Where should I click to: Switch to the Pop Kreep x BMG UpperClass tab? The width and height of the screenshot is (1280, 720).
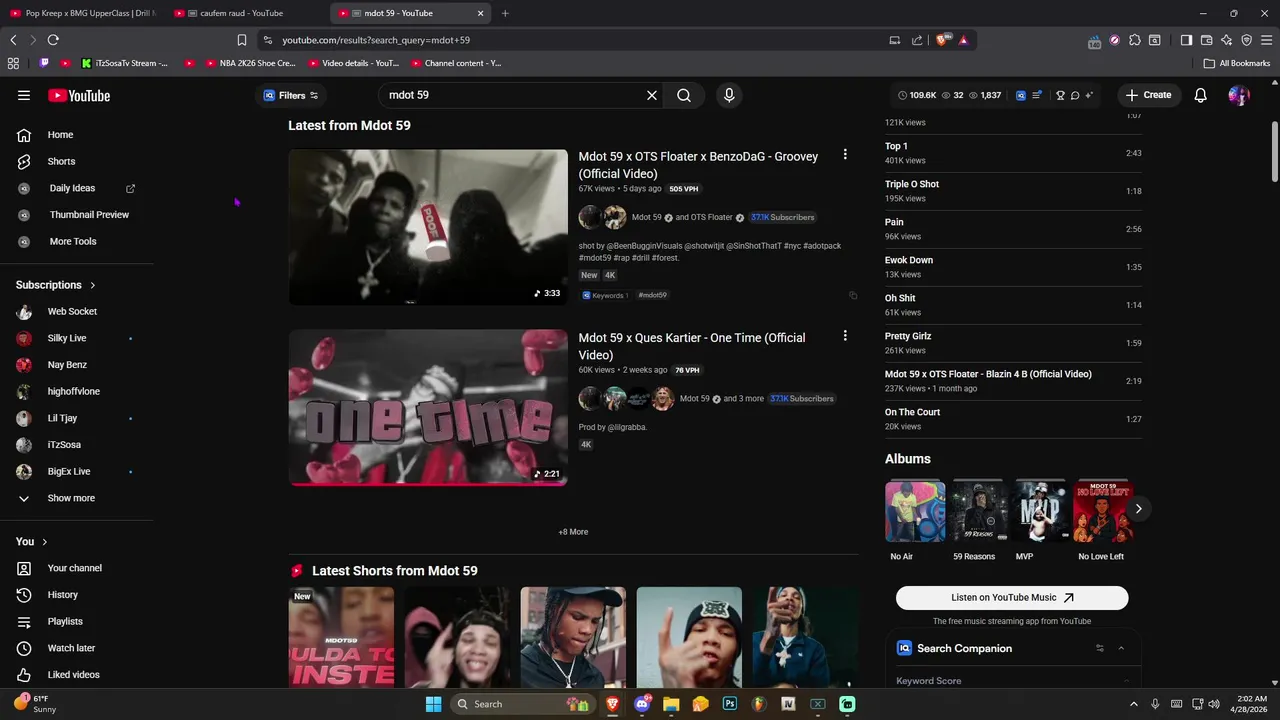pyautogui.click(x=82, y=13)
